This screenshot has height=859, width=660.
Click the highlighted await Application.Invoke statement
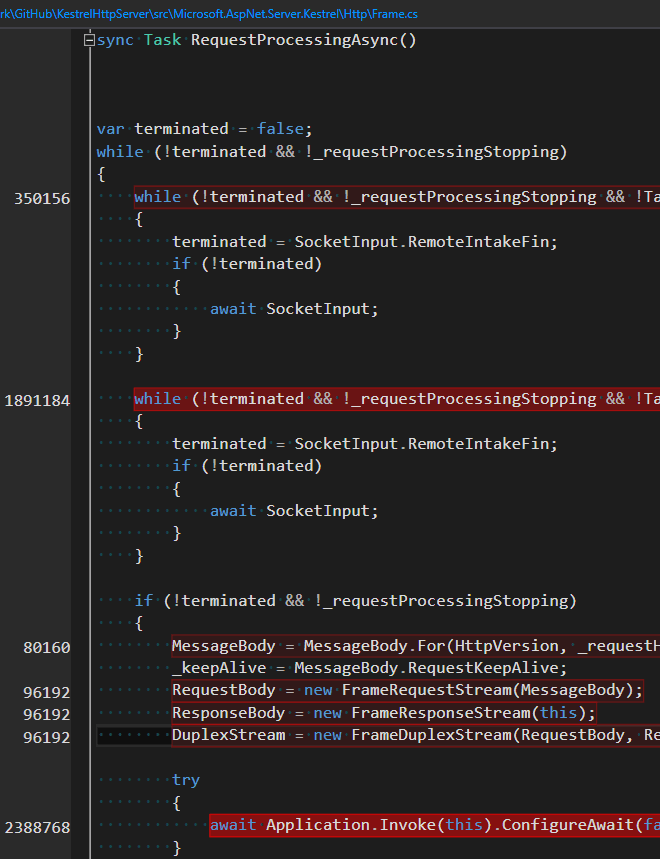[434, 825]
